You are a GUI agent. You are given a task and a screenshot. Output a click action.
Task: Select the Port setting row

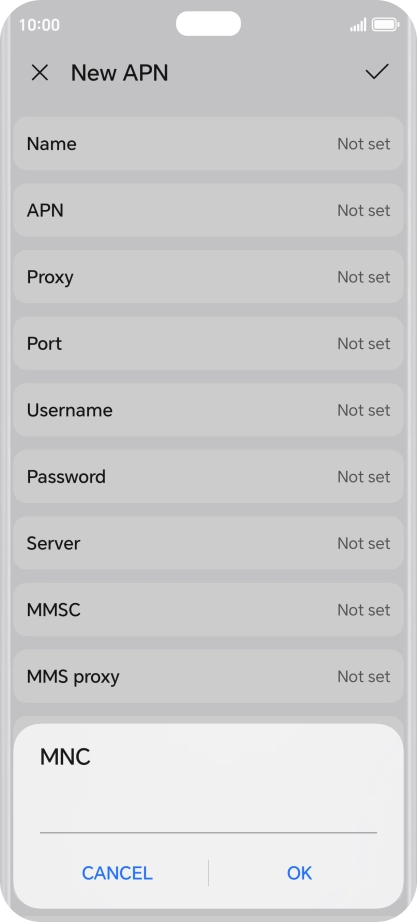point(208,343)
